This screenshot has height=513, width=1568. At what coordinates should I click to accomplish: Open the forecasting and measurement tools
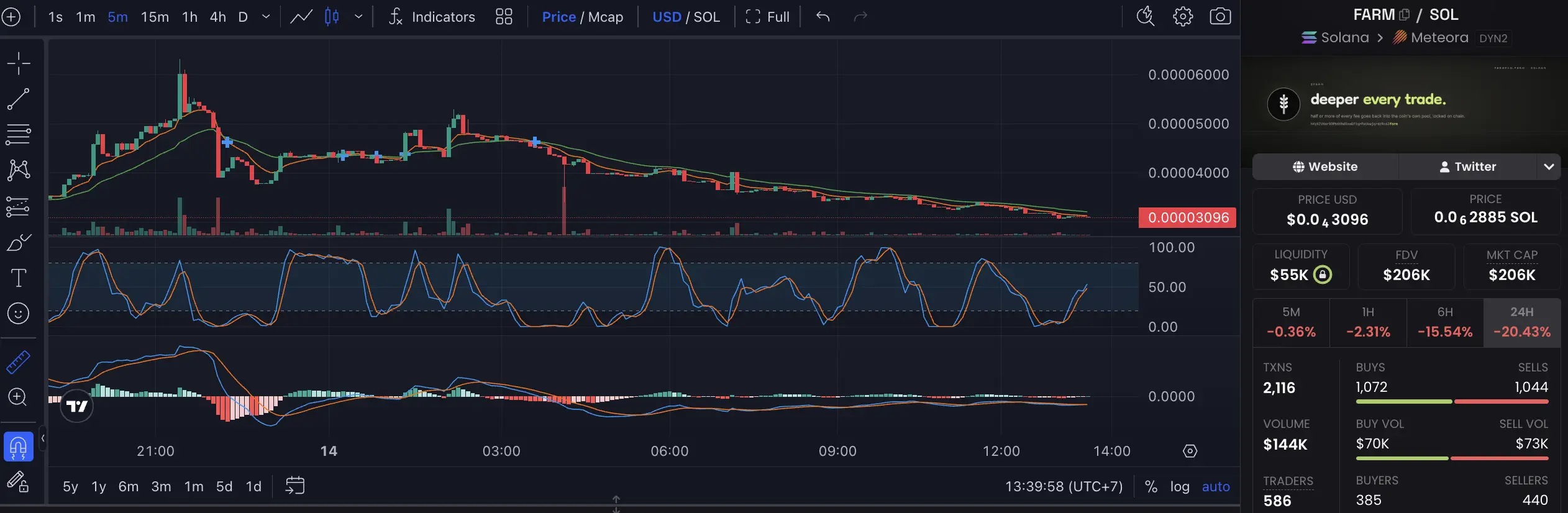pyautogui.click(x=19, y=207)
